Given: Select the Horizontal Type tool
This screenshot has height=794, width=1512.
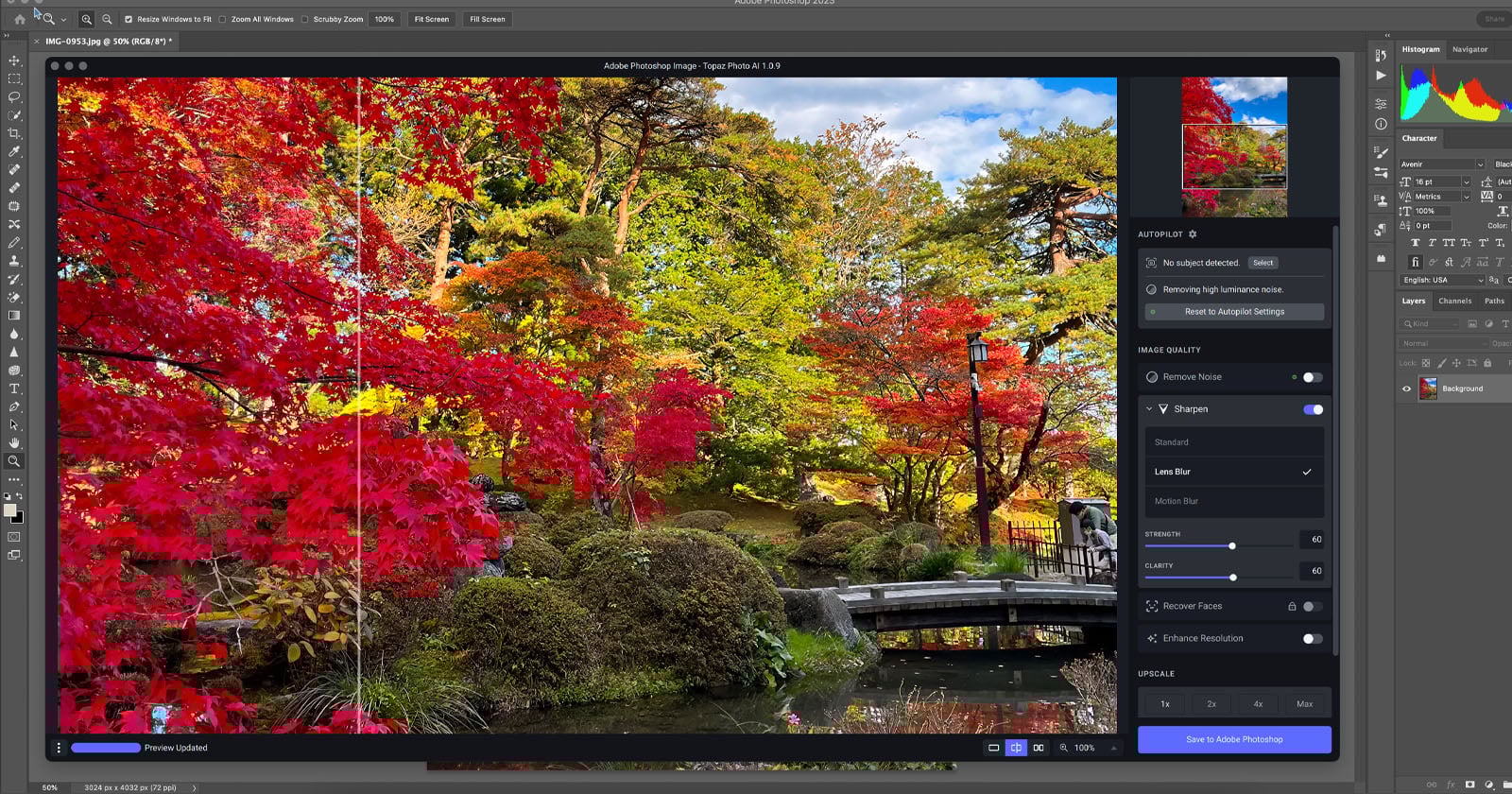Looking at the screenshot, I should [x=14, y=388].
